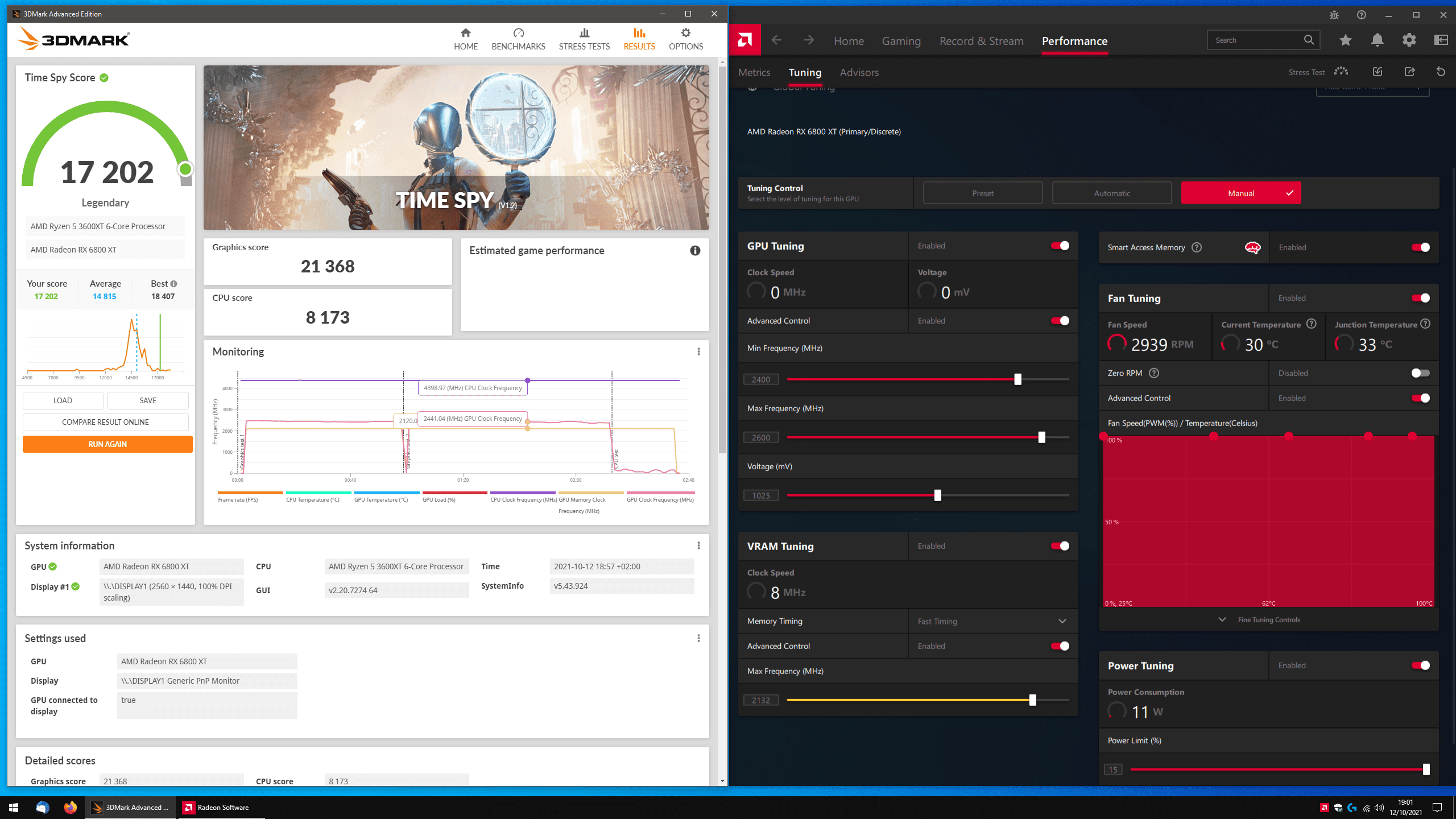The image size is (1456, 819).
Task: Open 3DMark BENCHMARKS section
Action: pos(518,39)
